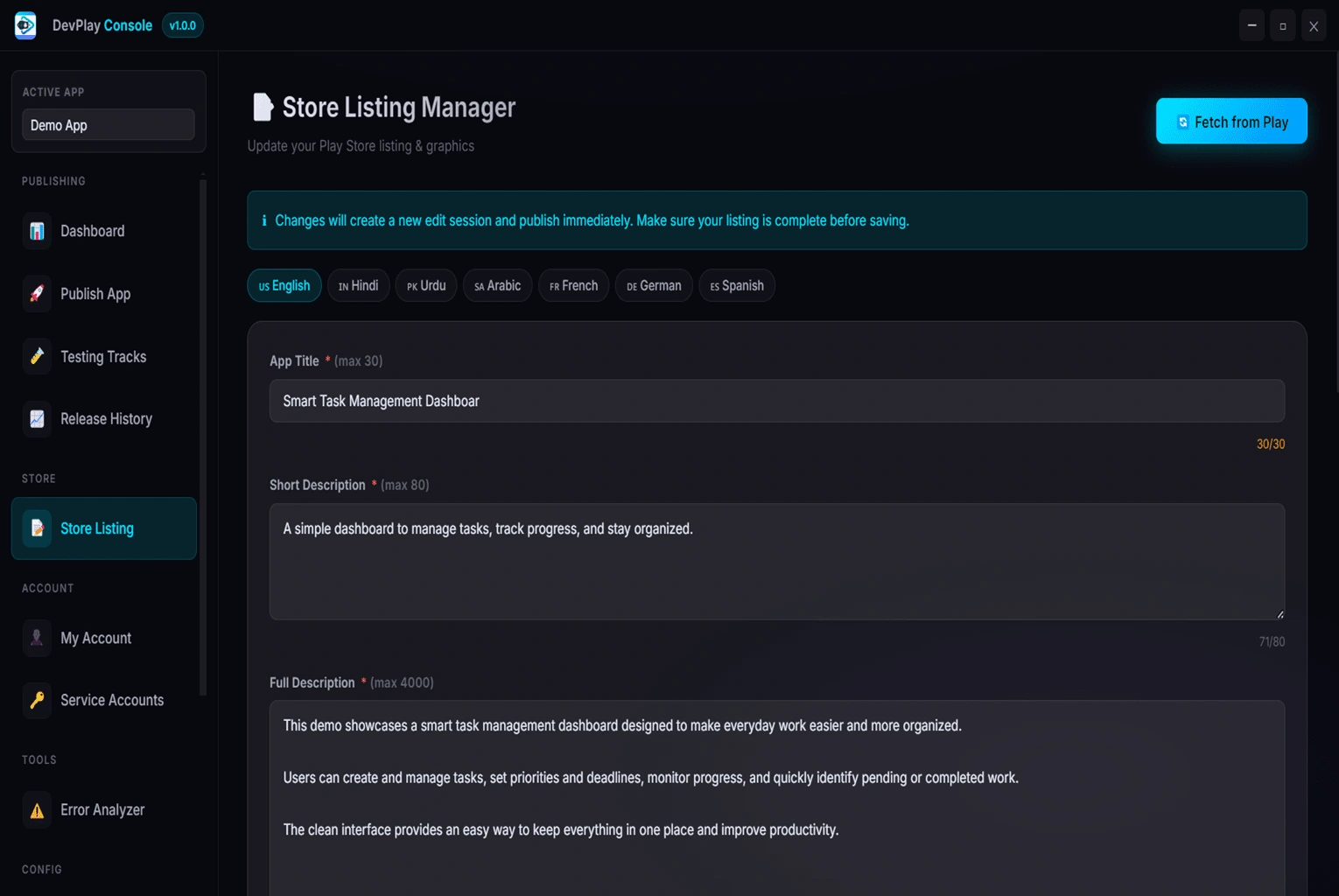This screenshot has height=896, width=1339.
Task: Switch to the German language tab
Action: point(654,285)
